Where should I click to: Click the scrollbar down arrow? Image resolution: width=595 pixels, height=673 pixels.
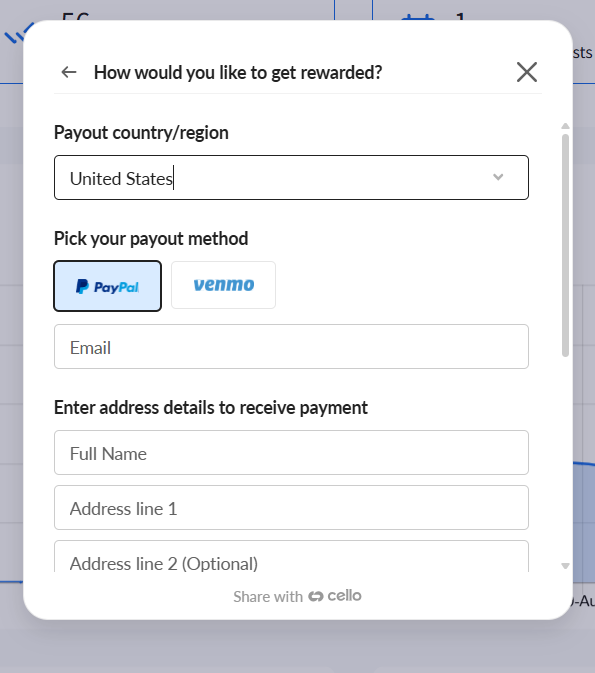click(565, 566)
